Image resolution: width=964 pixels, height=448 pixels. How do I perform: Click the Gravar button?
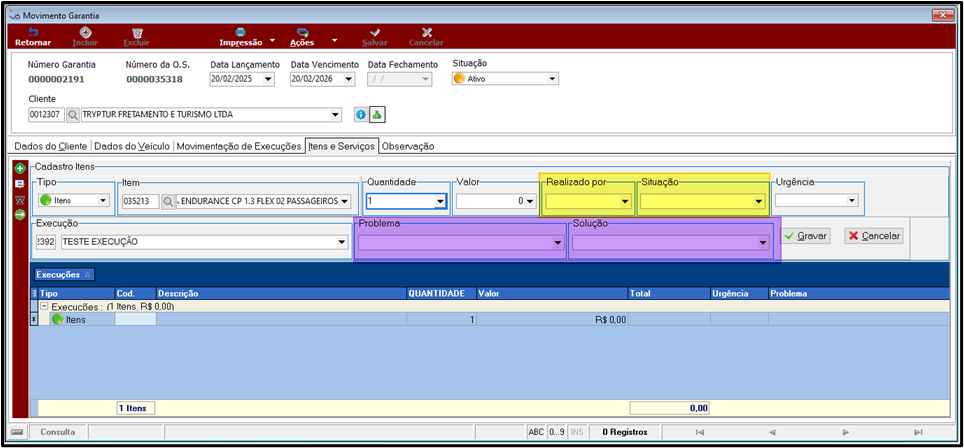coord(806,236)
